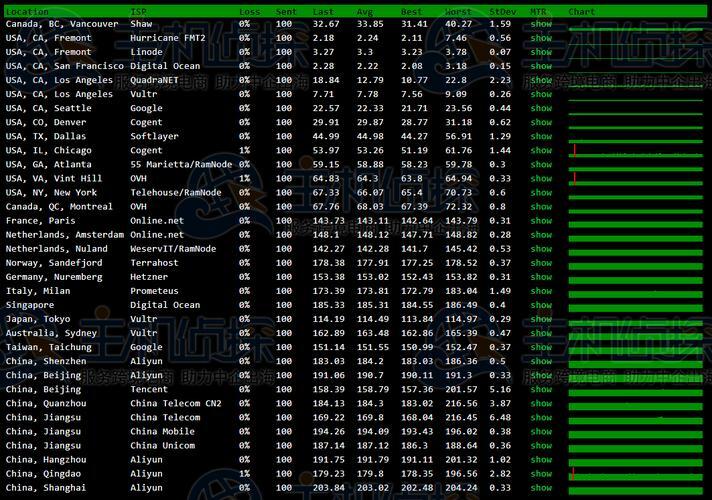Click the 'ISP' column header

coord(138,12)
